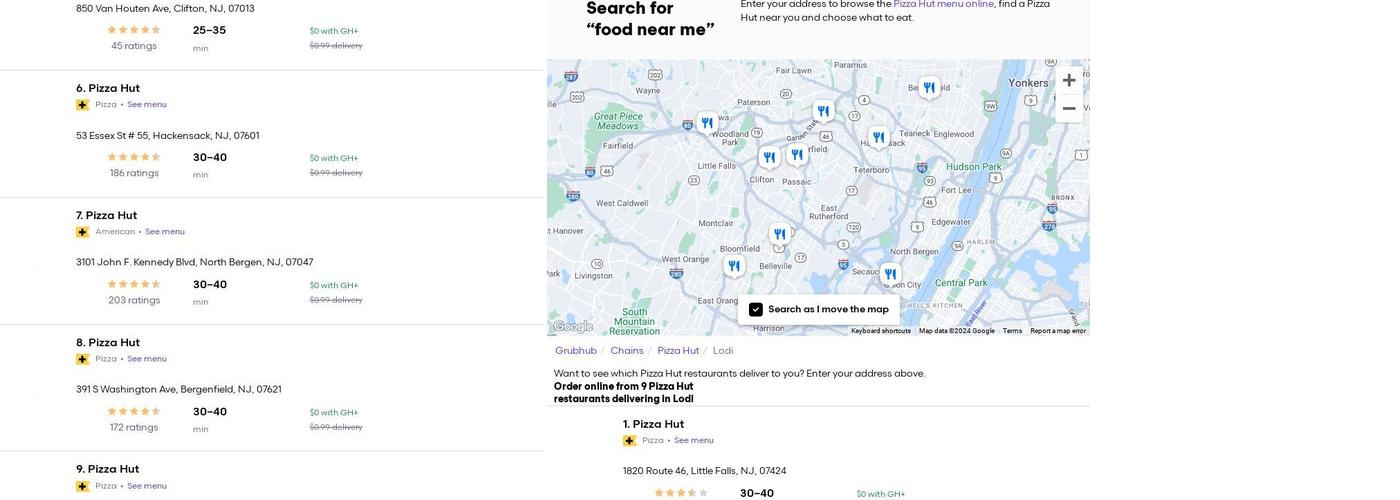Click the map pin beside Central Park
Screen dimensions: 1400x500
(890, 274)
